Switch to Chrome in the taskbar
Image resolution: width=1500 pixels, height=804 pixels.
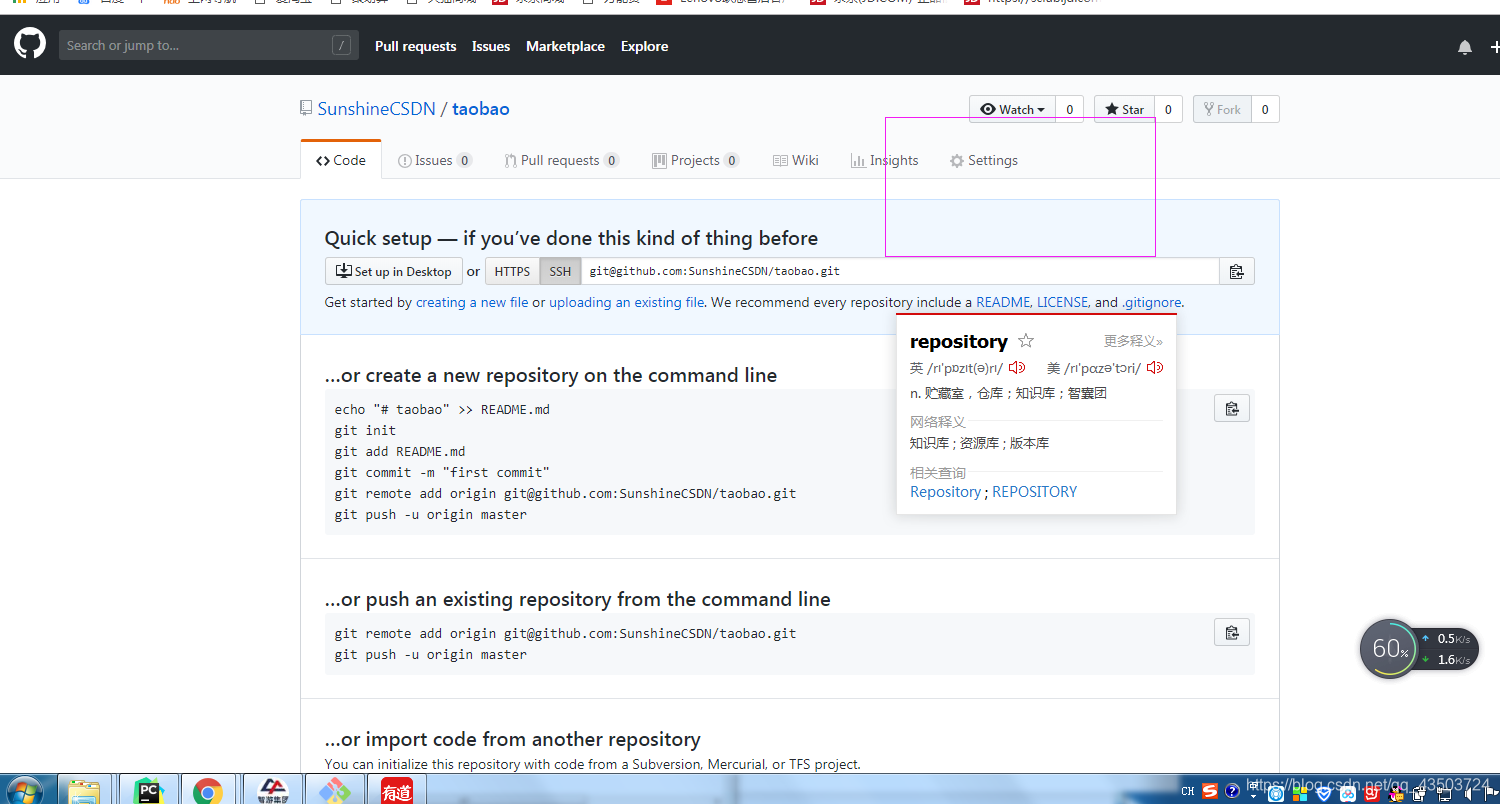(208, 790)
